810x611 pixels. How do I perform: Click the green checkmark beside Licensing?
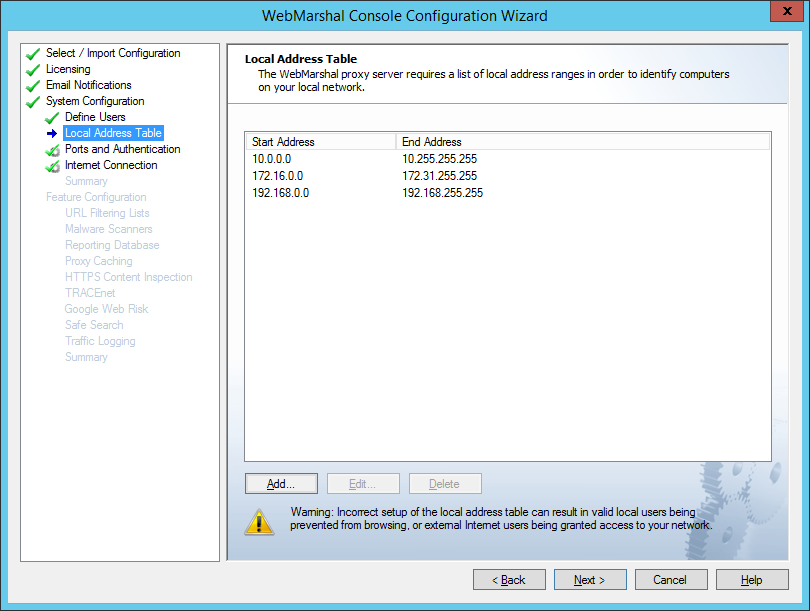pos(33,70)
